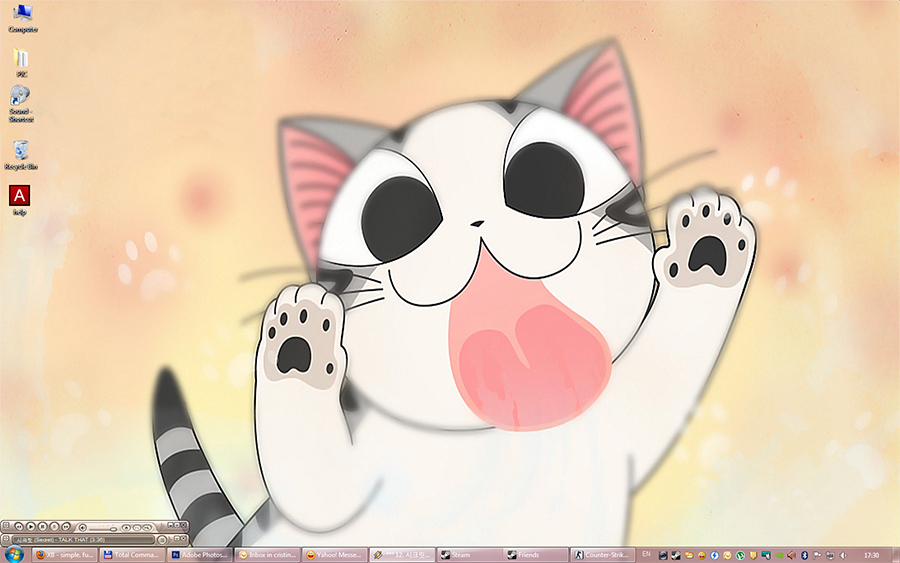Open the PIC folder on desktop
Image resolution: width=900 pixels, height=563 pixels.
coord(21,63)
